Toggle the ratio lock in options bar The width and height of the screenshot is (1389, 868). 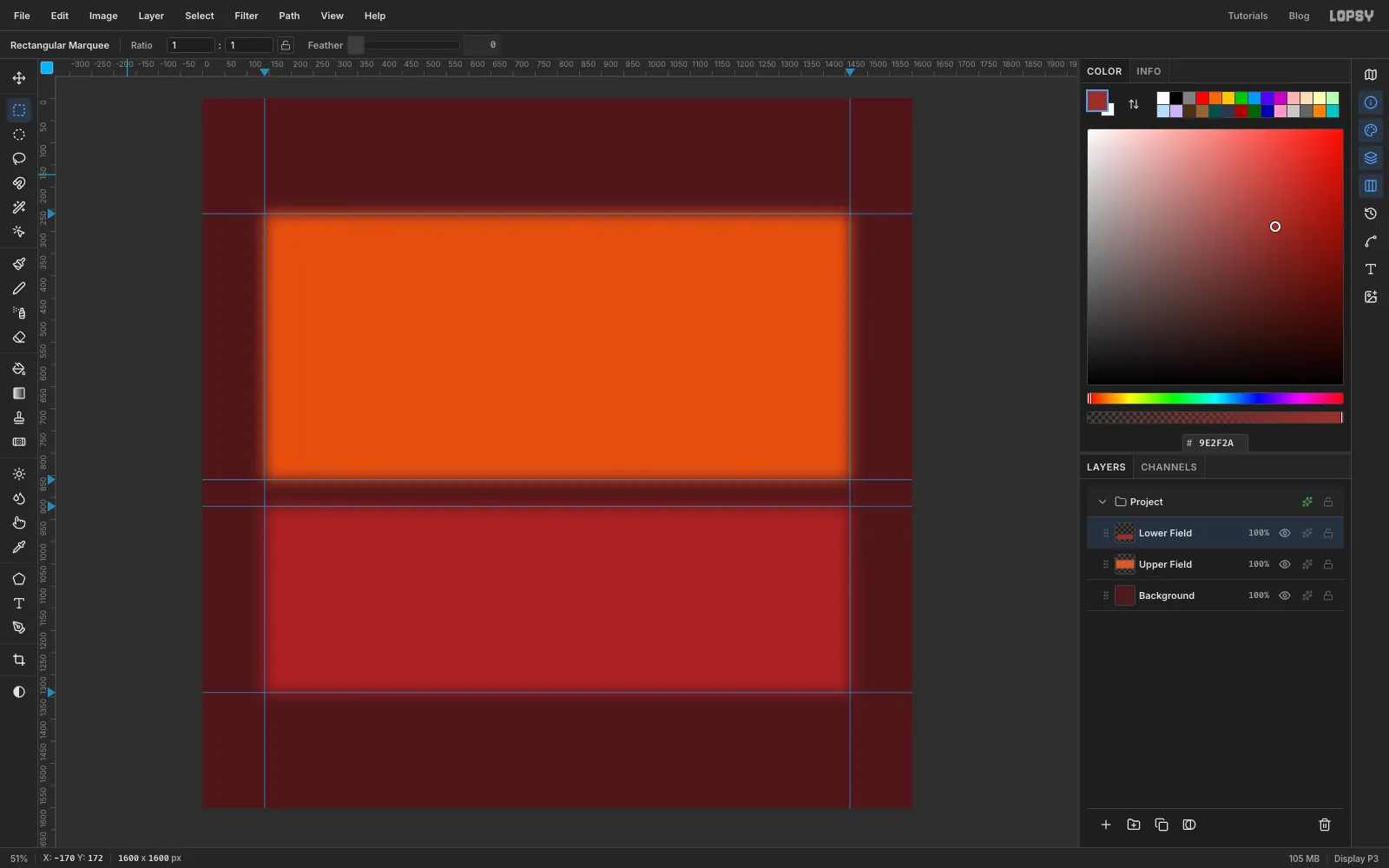(x=286, y=45)
